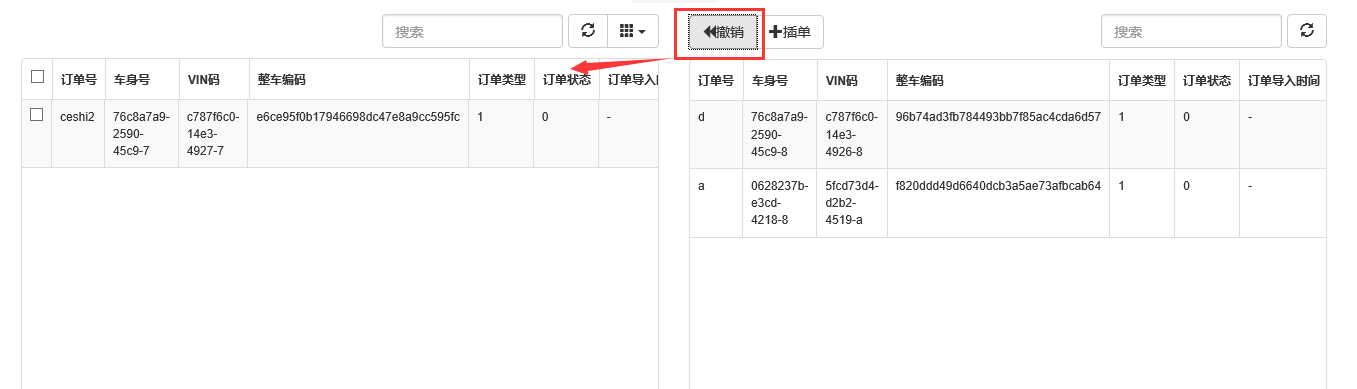The width and height of the screenshot is (1357, 389).
Task: Focus the left table search field
Action: (472, 31)
